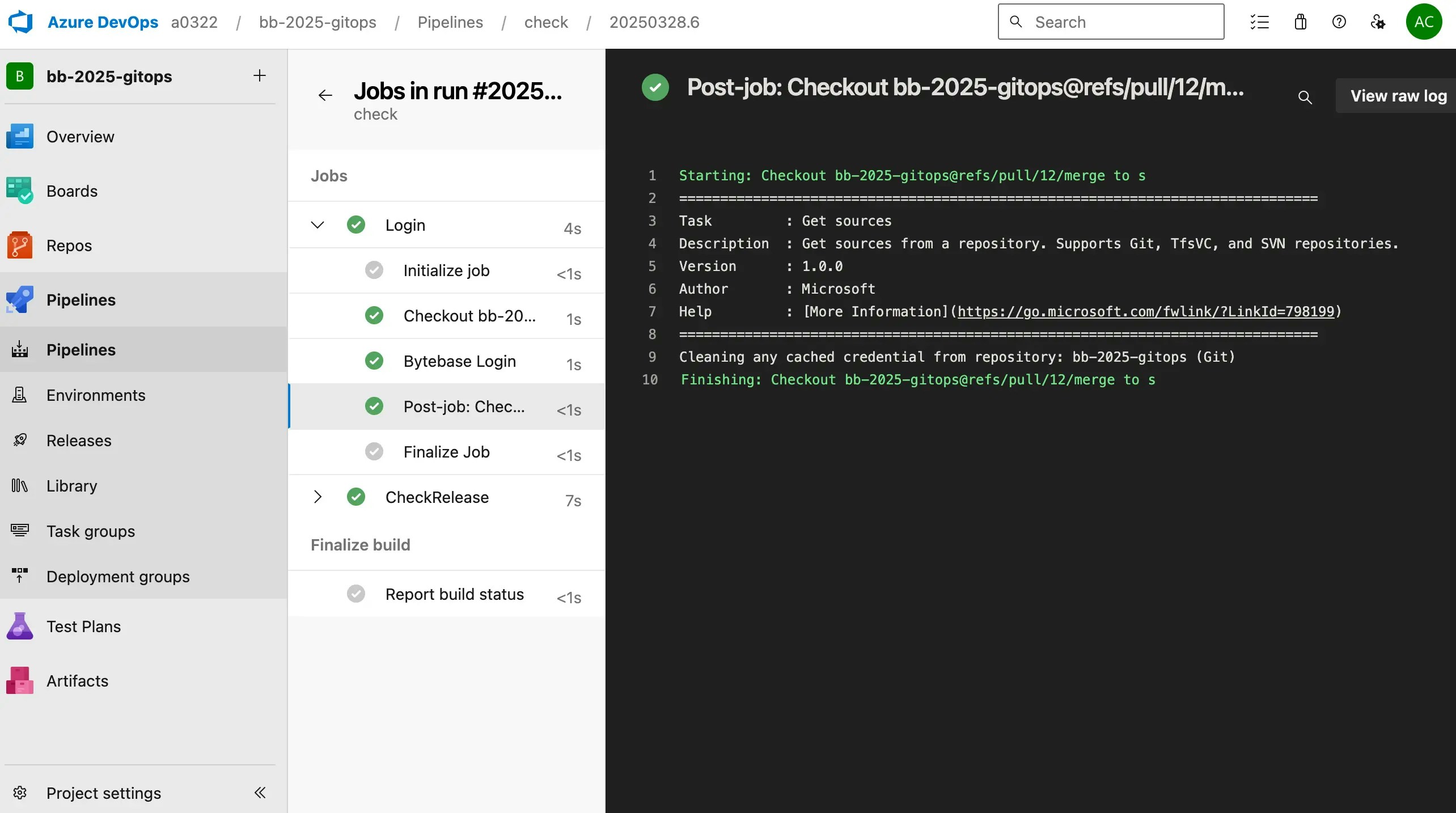Click the View raw log button
Viewport: 1456px width, 813px height.
(x=1396, y=95)
